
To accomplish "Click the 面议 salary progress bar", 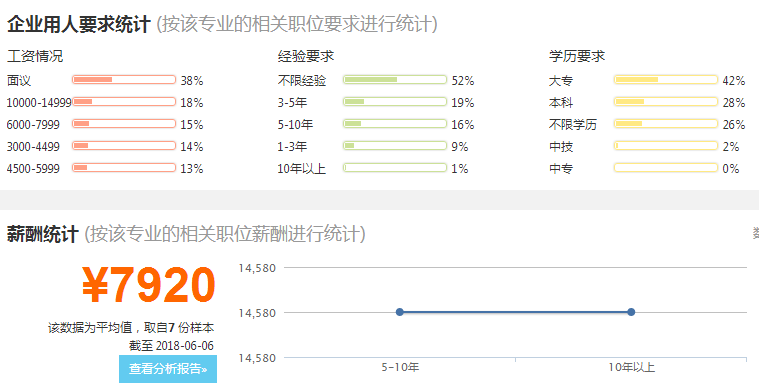I will click(x=124, y=80).
